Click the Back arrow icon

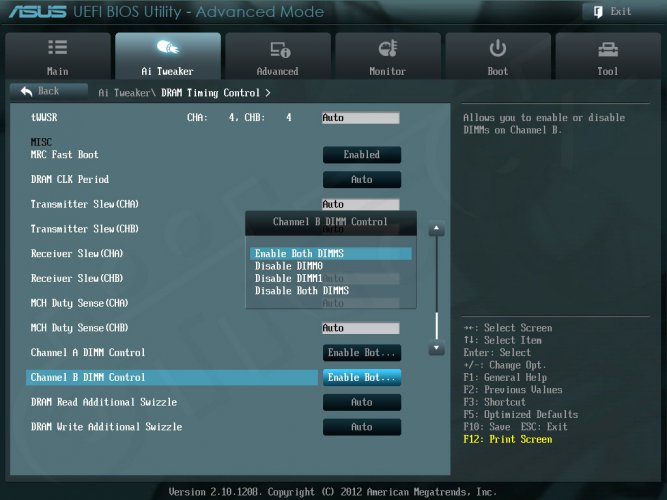[x=26, y=91]
